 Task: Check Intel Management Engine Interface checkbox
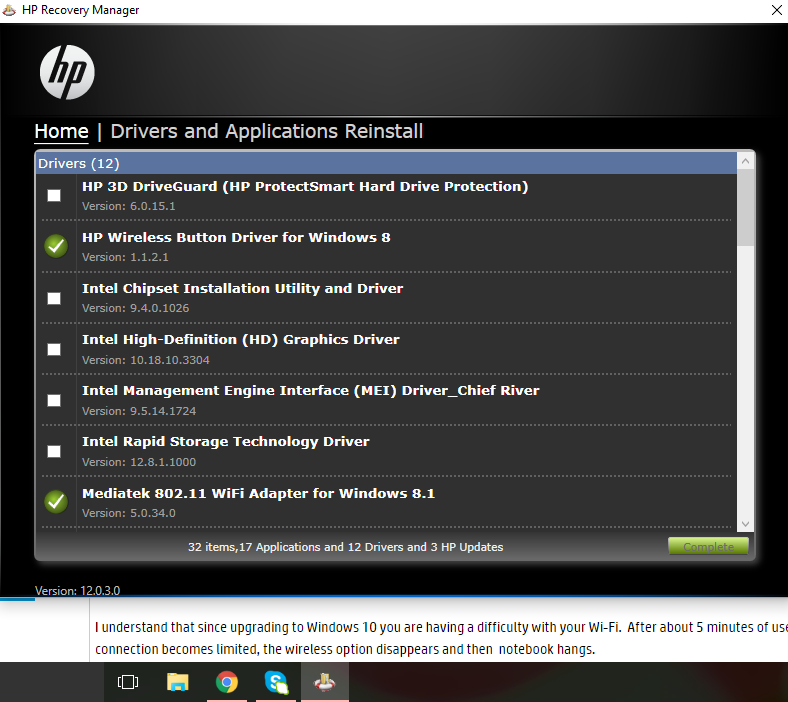click(x=54, y=400)
